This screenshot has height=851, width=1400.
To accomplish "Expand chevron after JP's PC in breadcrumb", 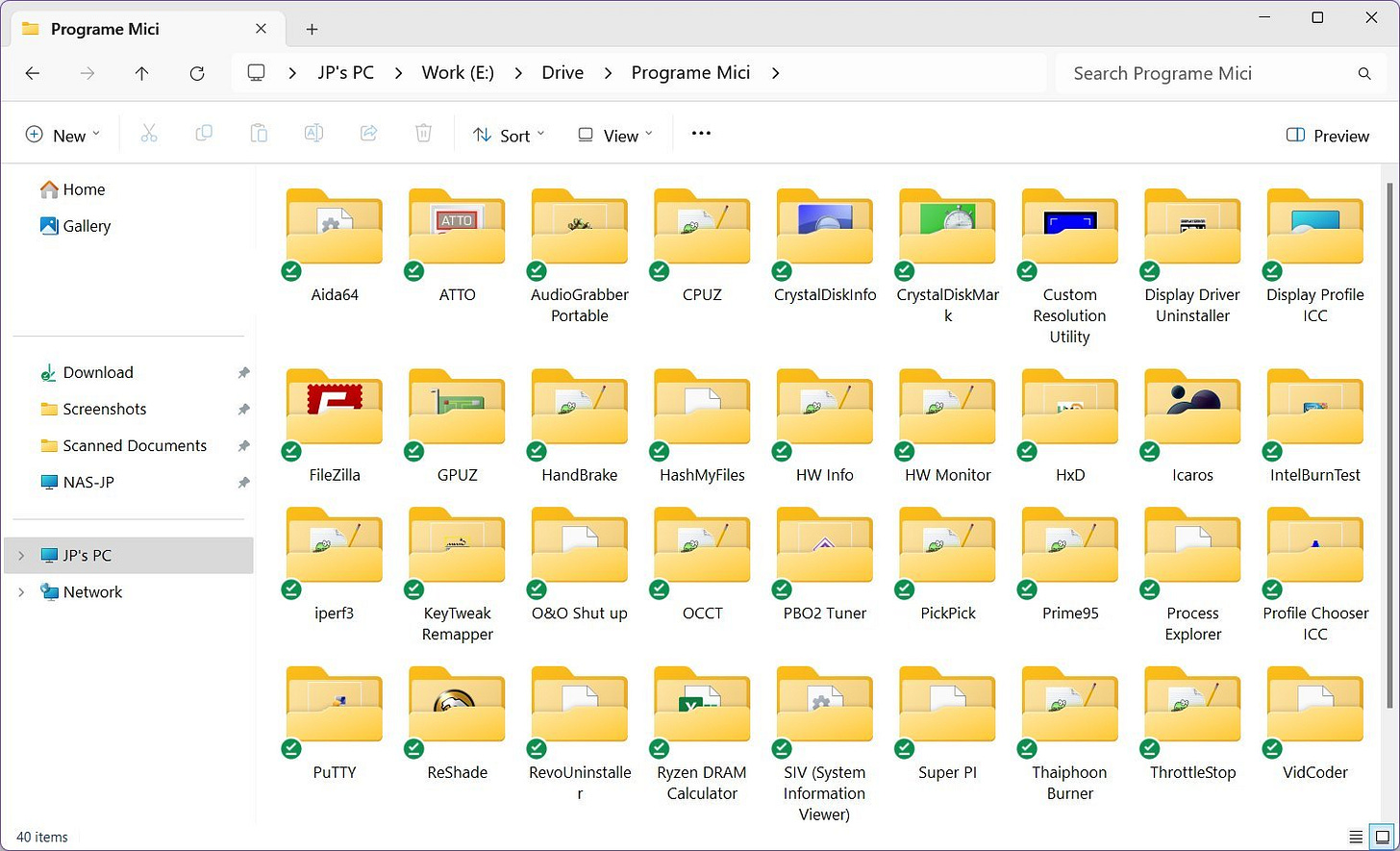I will click(399, 73).
